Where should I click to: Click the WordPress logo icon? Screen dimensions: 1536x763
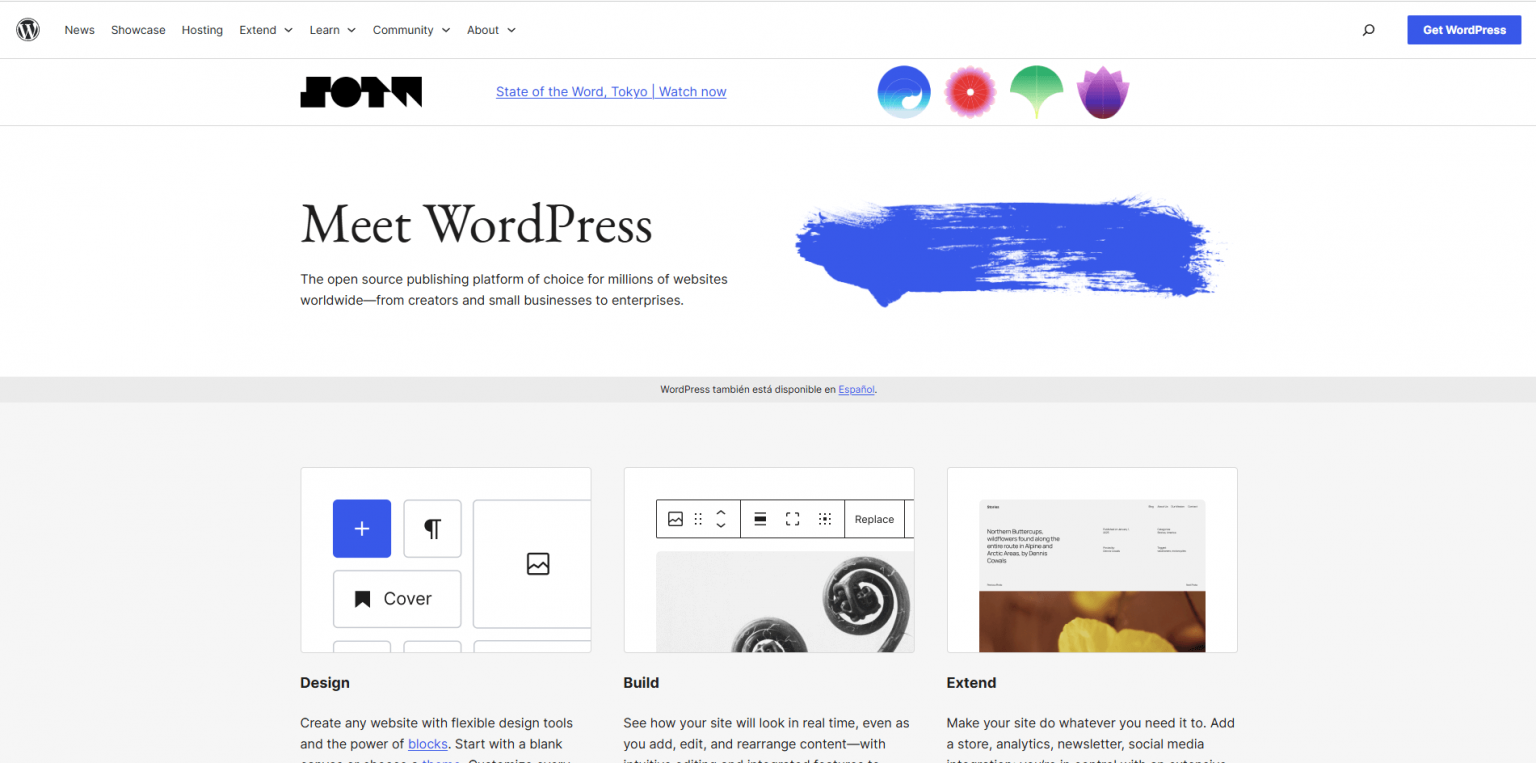(28, 30)
